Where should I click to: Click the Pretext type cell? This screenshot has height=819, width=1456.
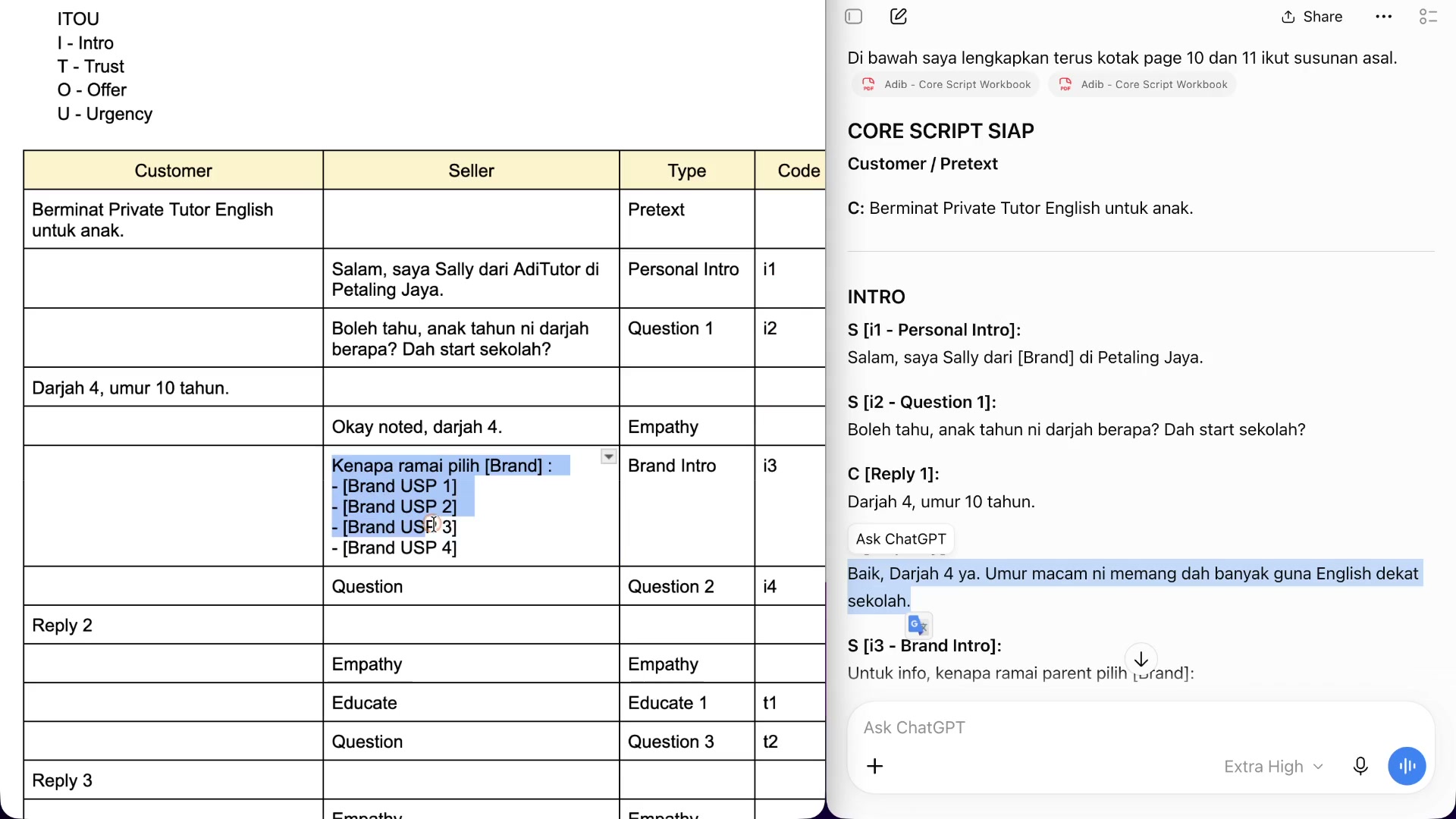[x=687, y=220]
